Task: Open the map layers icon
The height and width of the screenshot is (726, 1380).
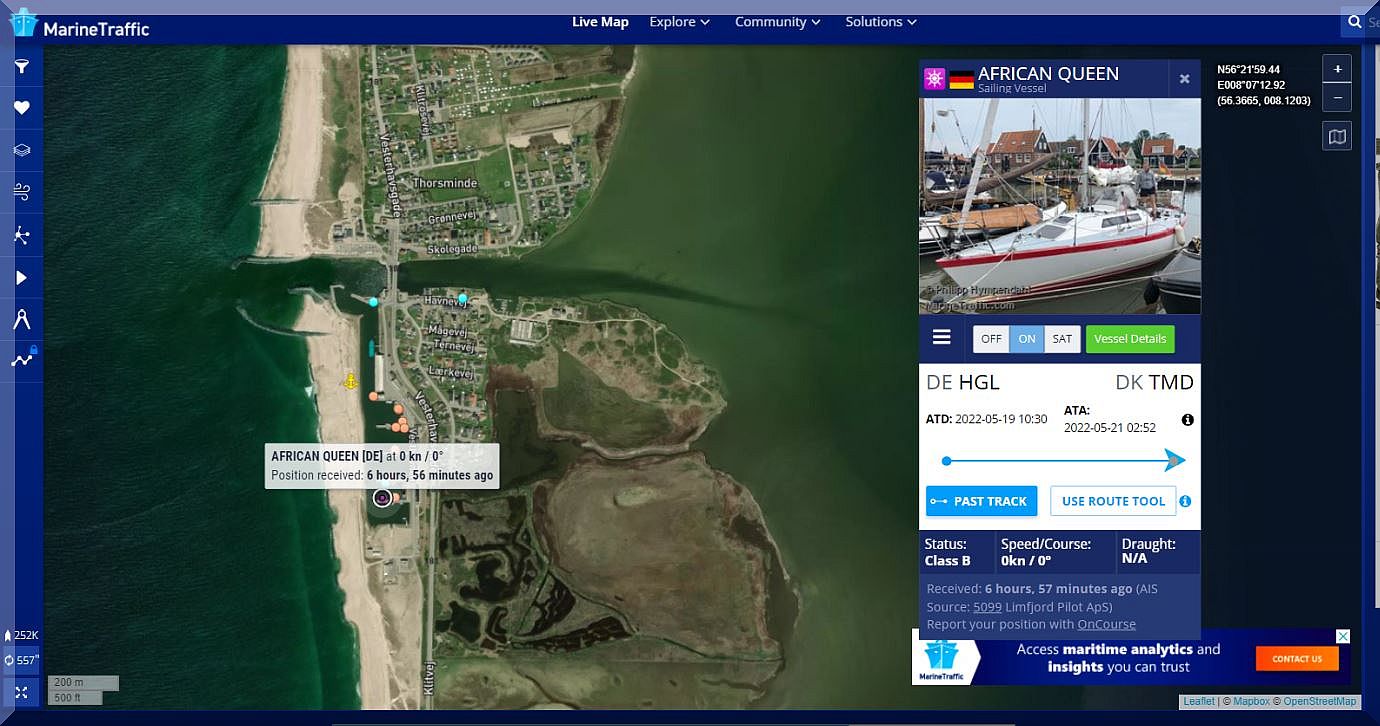Action: 21,150
